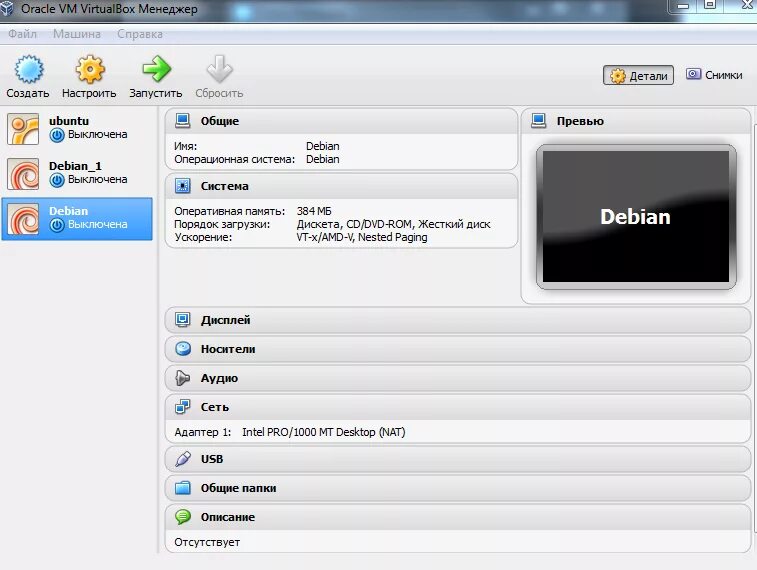Screen dimensions: 757x570
Task: Click the Debian preview thumbnail
Action: [x=636, y=217]
